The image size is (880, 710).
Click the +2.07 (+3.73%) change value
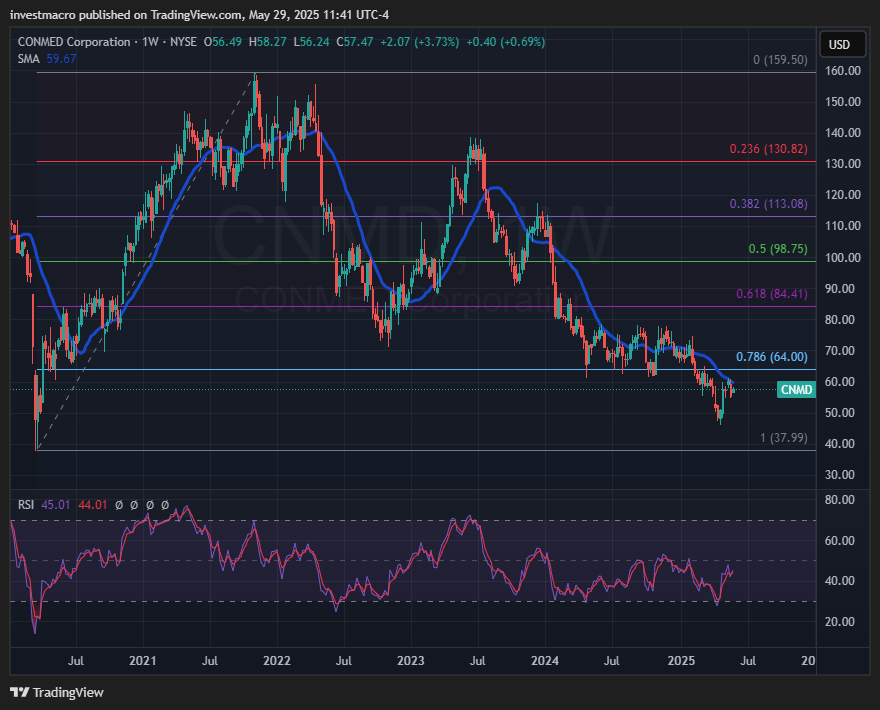pos(420,42)
